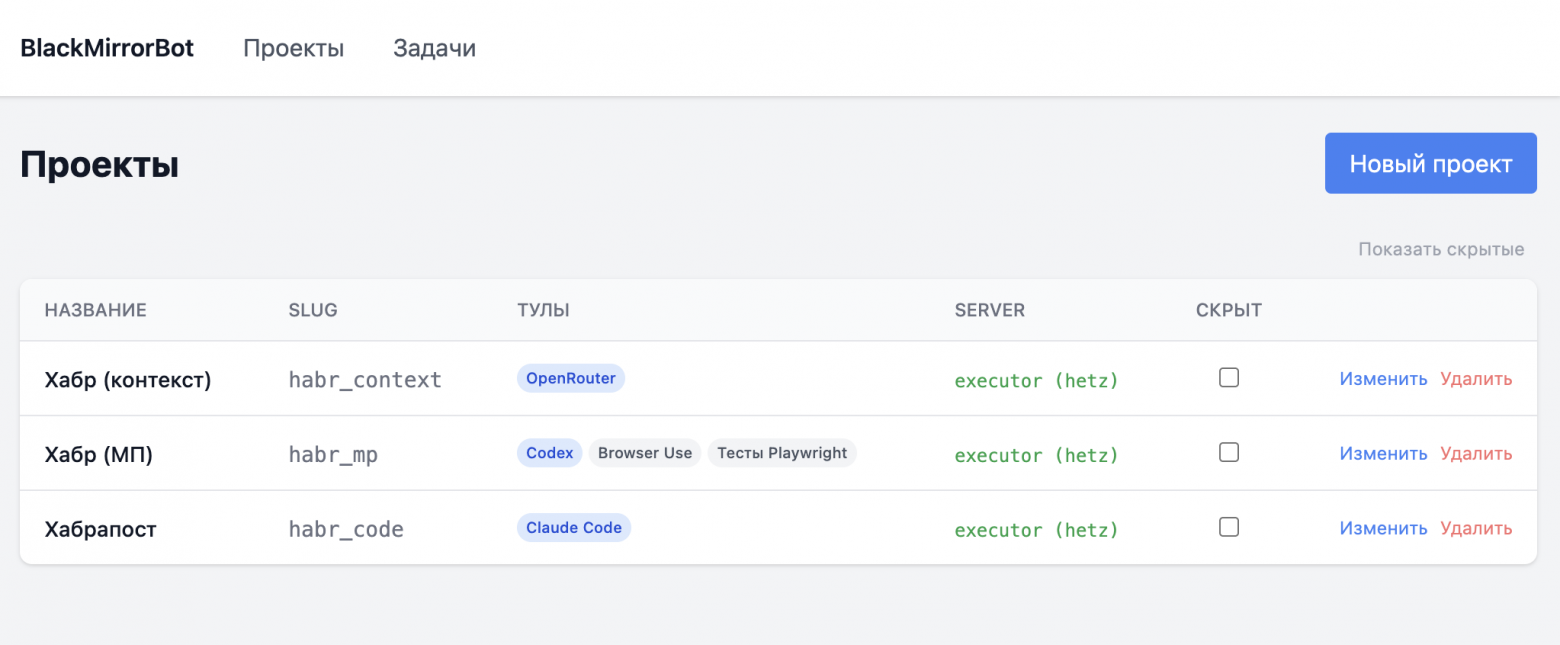Click the Тесты Playwright tool badge
The image size is (1560, 645).
782,453
